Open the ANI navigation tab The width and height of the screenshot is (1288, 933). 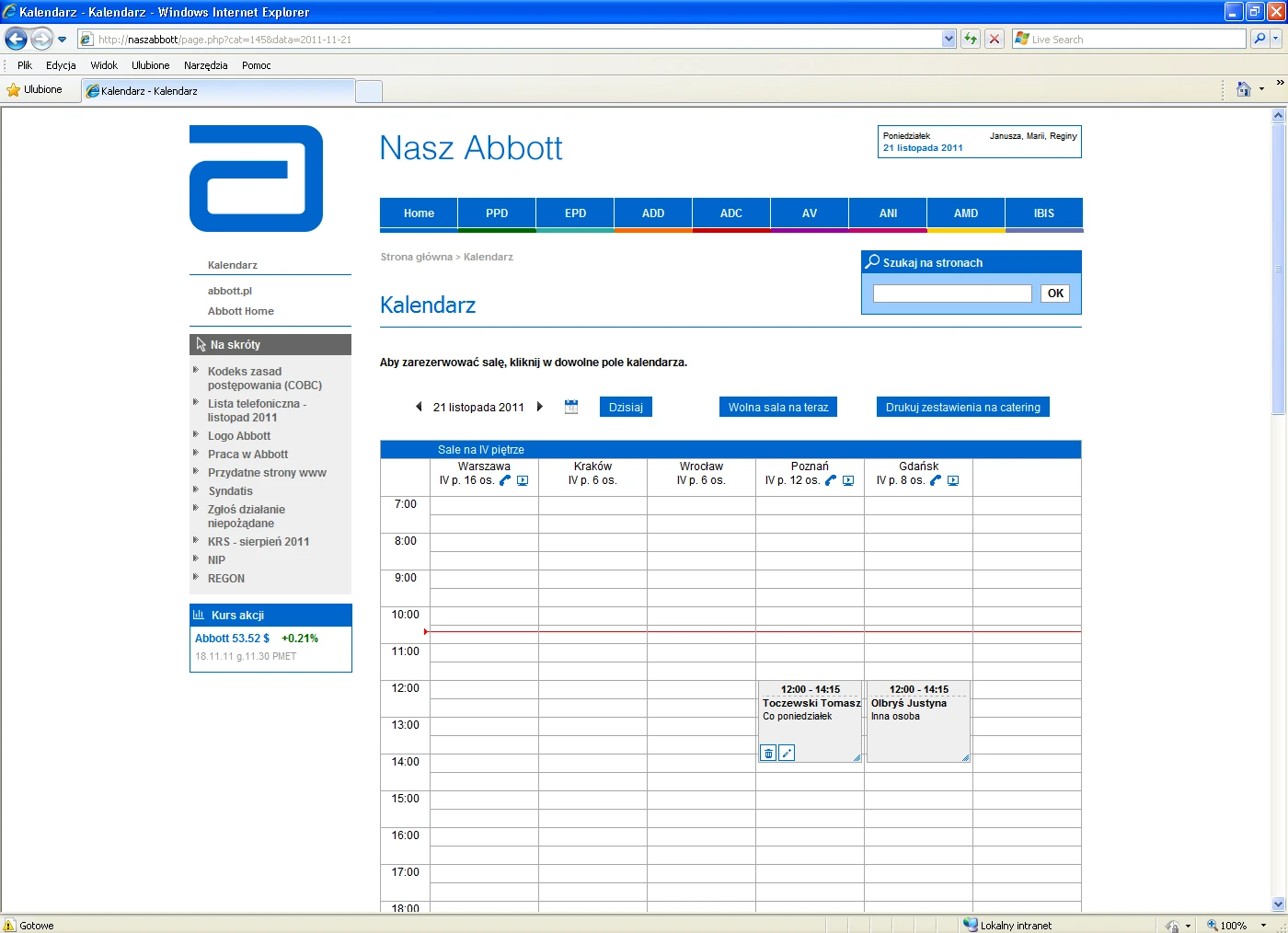pos(888,213)
